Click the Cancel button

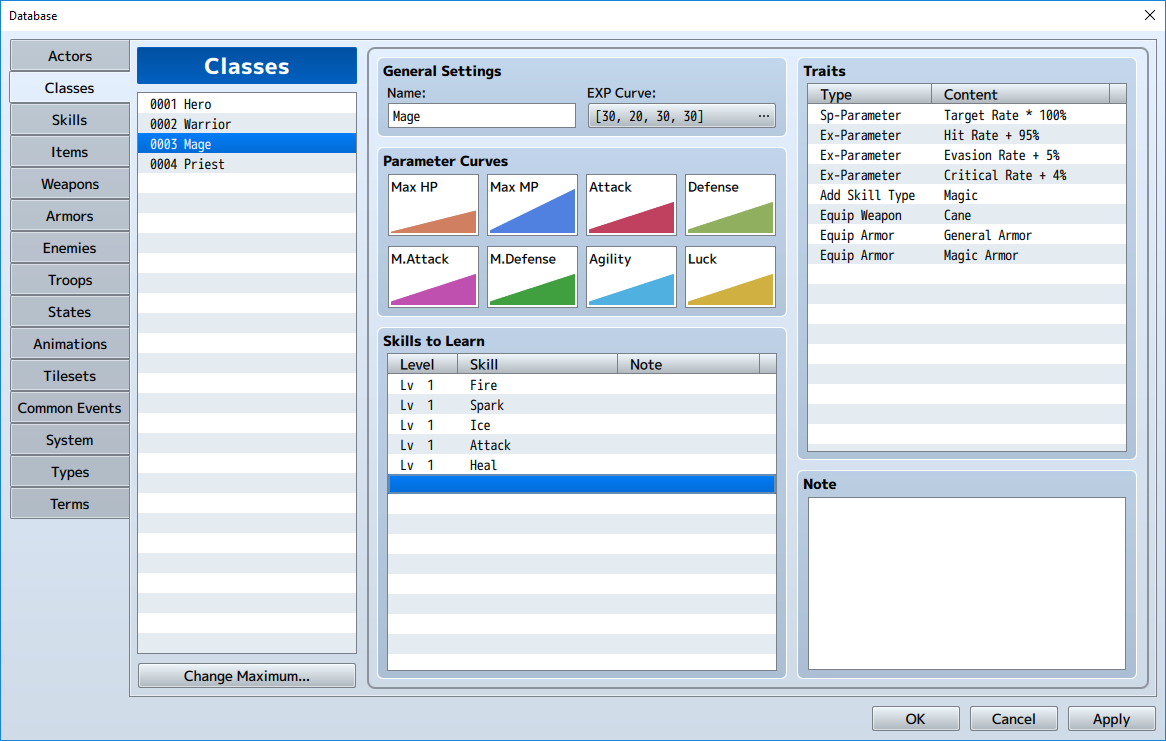[x=1014, y=719]
